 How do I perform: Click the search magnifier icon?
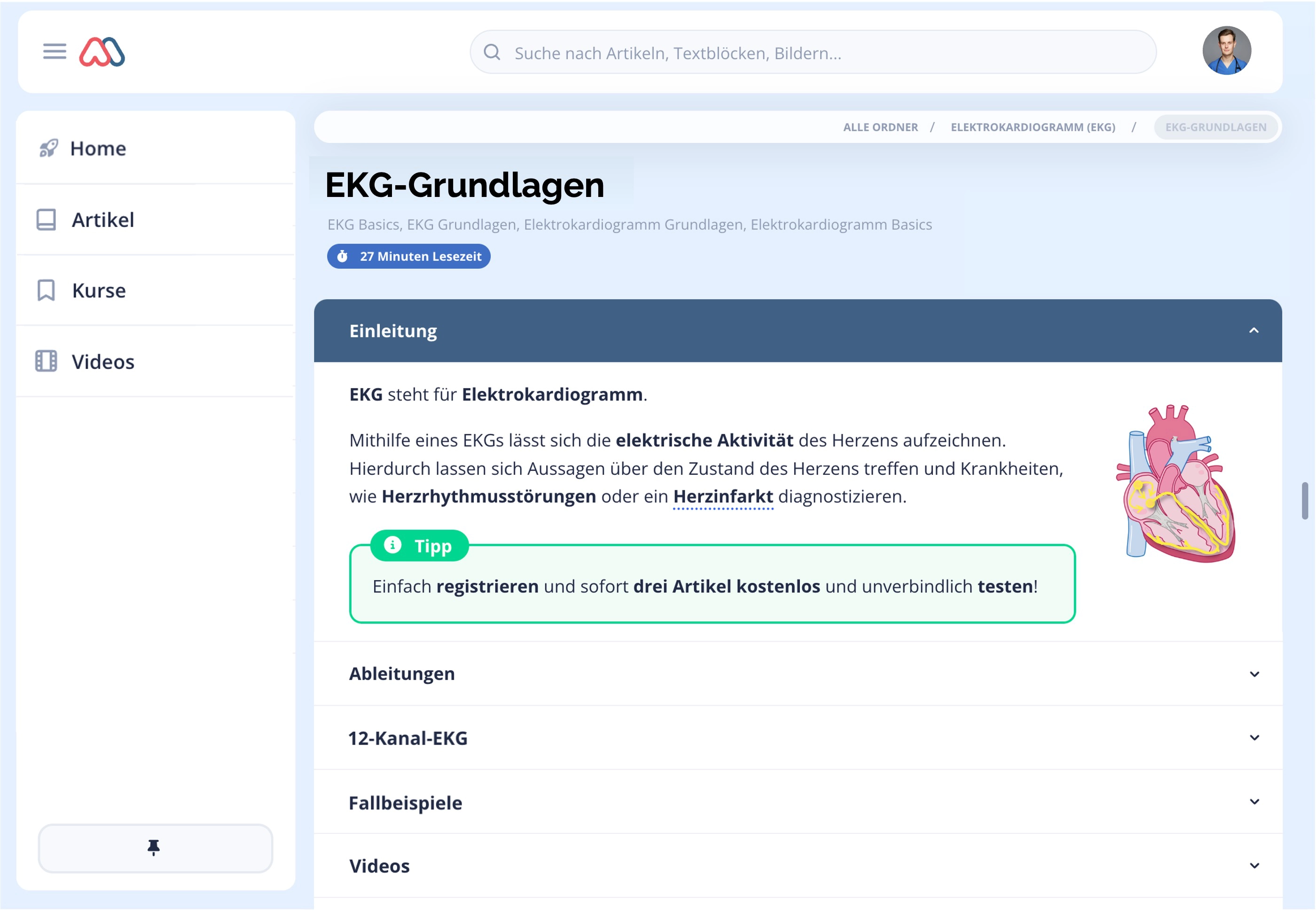tap(492, 53)
